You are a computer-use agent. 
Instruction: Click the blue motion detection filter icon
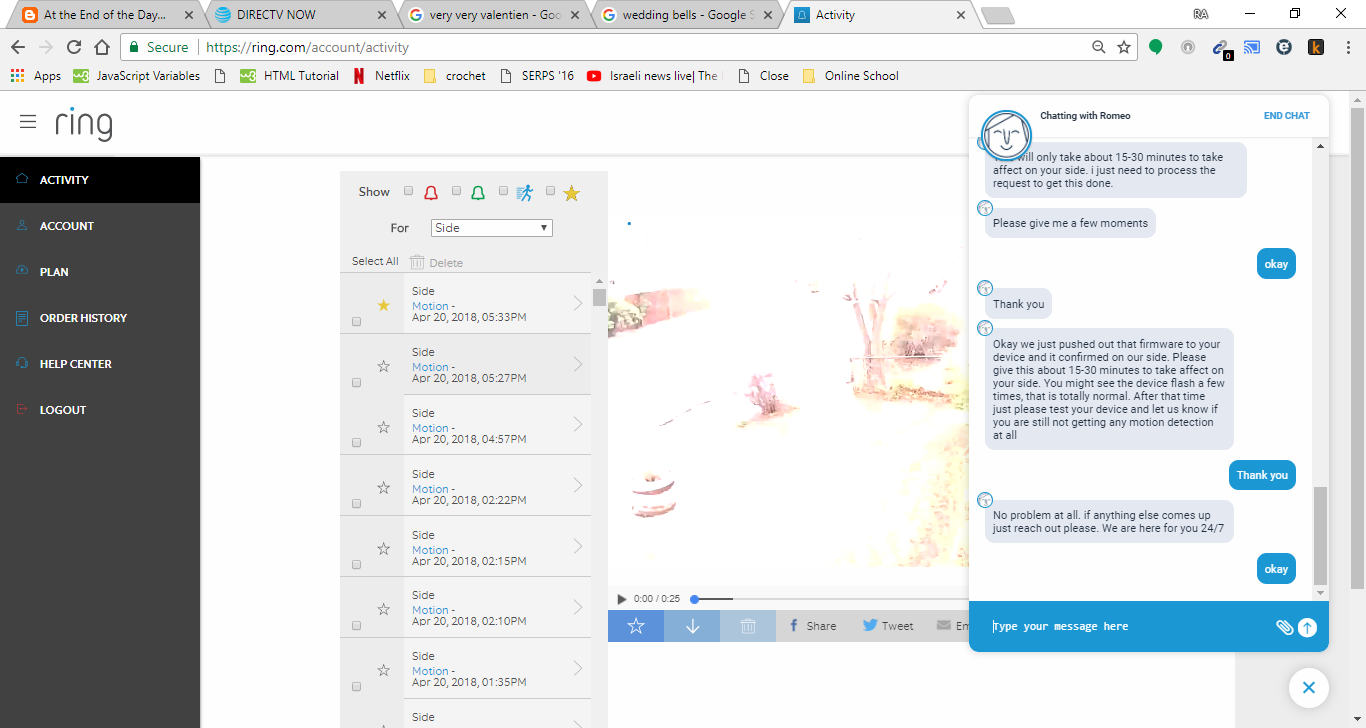point(524,192)
